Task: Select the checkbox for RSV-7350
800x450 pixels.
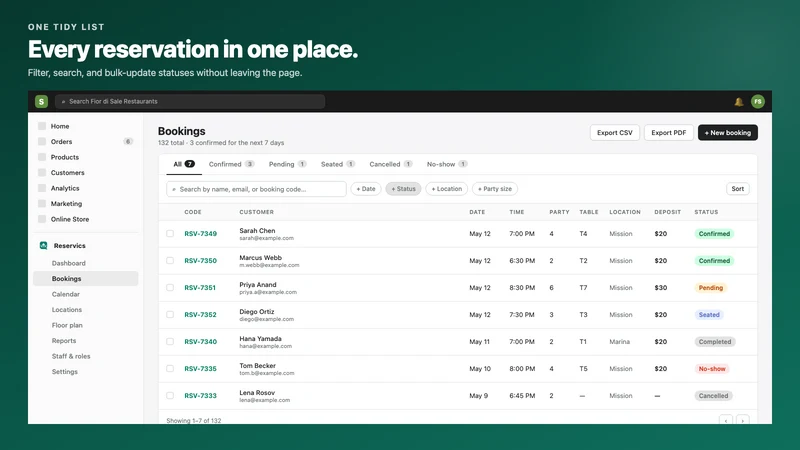Action: click(170, 261)
